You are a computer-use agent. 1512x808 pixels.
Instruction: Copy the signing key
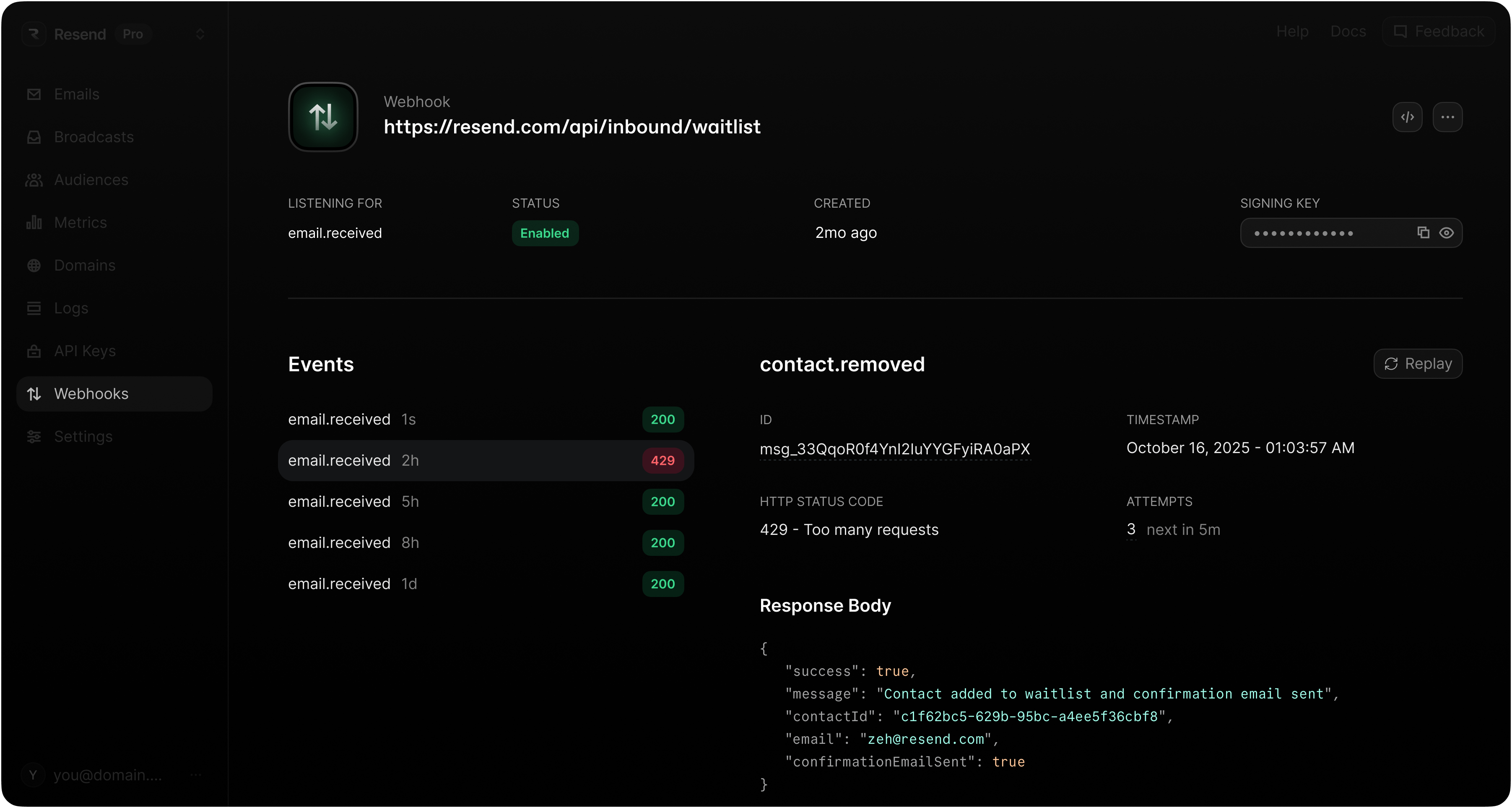click(x=1423, y=233)
